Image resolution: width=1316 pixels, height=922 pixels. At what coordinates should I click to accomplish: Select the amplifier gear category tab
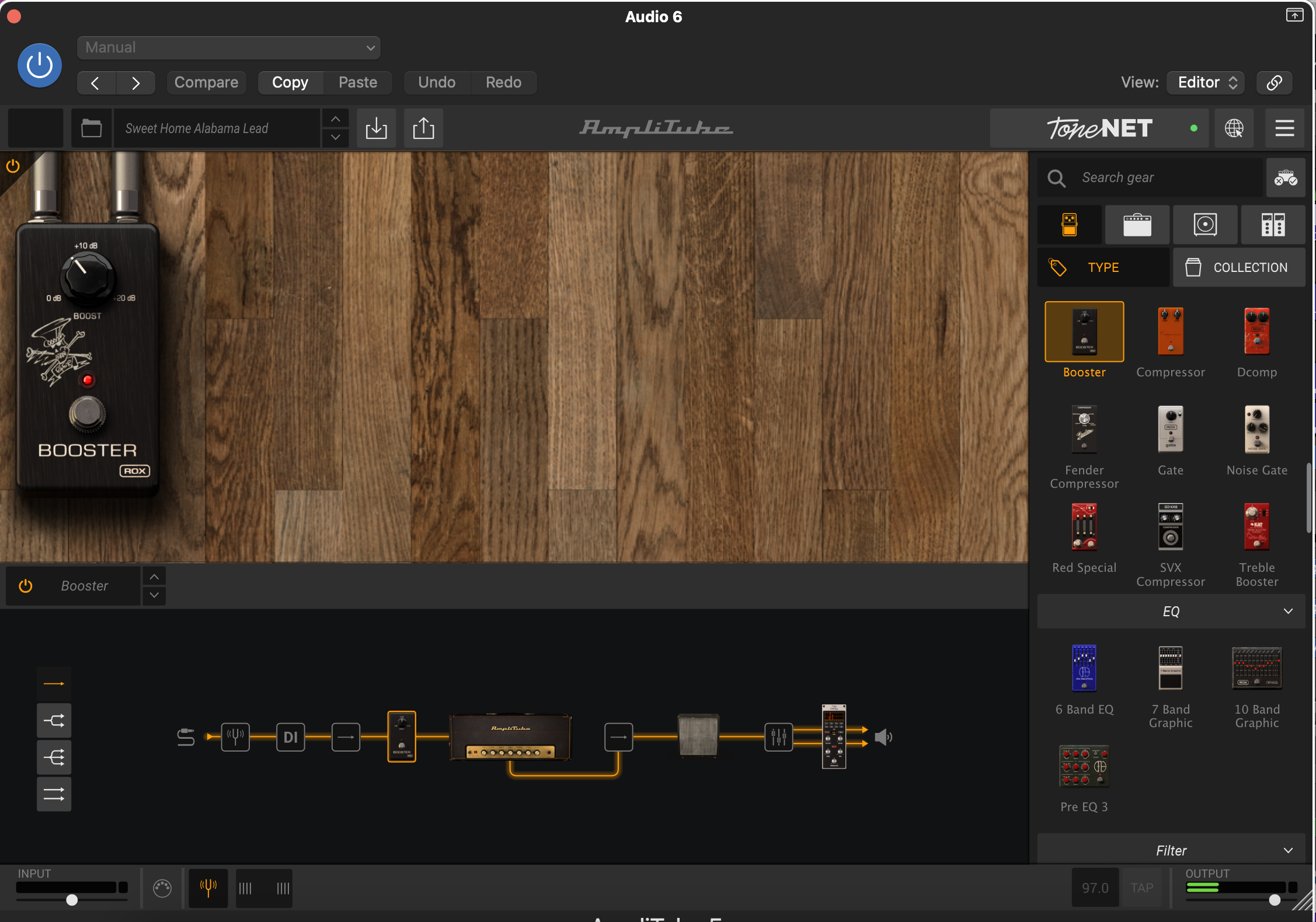click(1137, 225)
